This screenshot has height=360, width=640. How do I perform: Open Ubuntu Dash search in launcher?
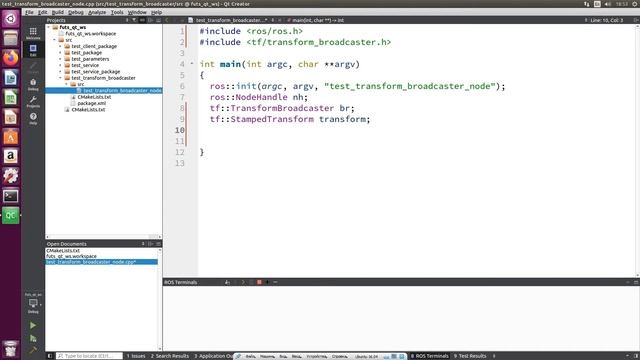[11, 19]
